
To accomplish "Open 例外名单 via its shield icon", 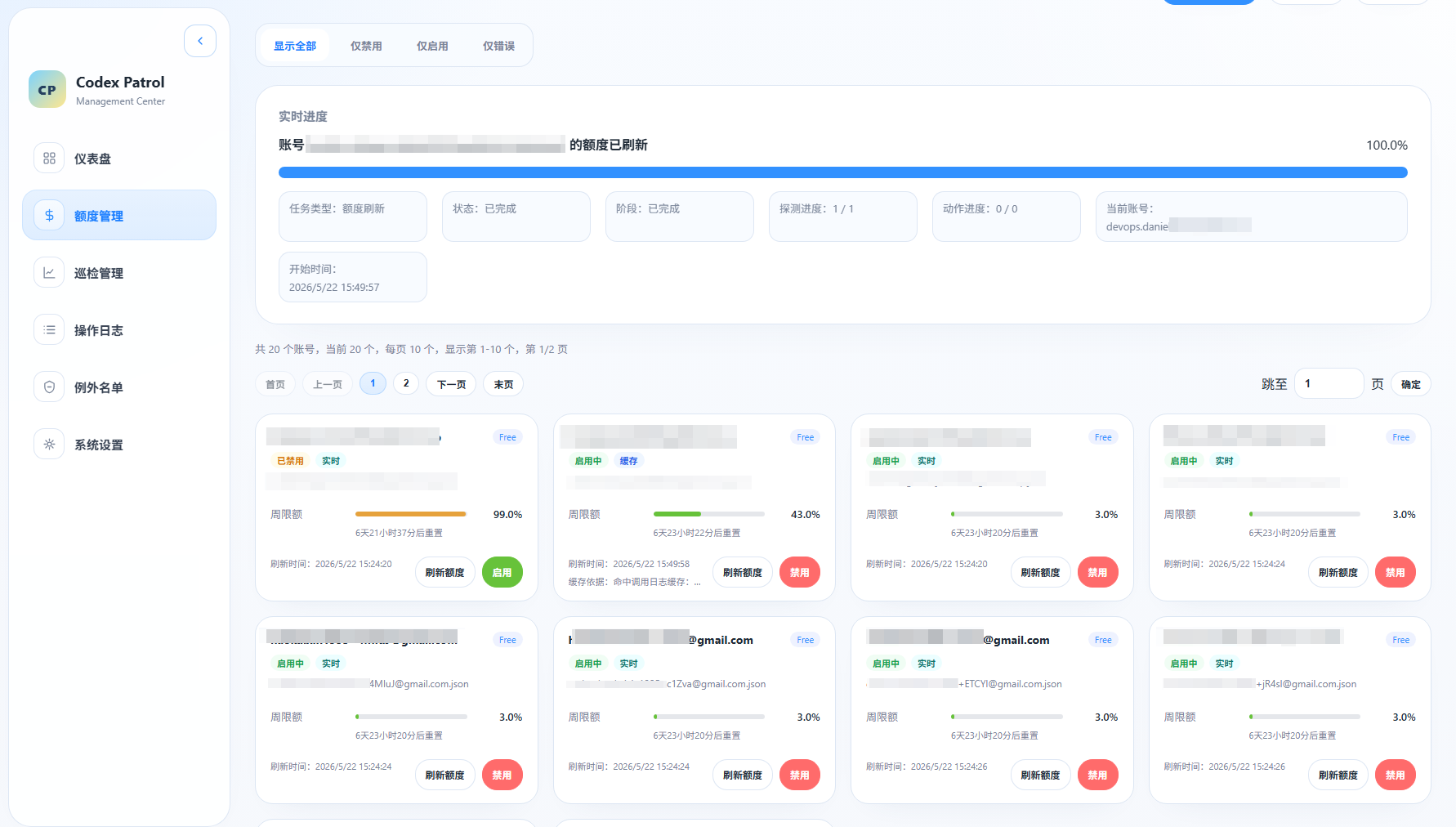I will click(49, 387).
